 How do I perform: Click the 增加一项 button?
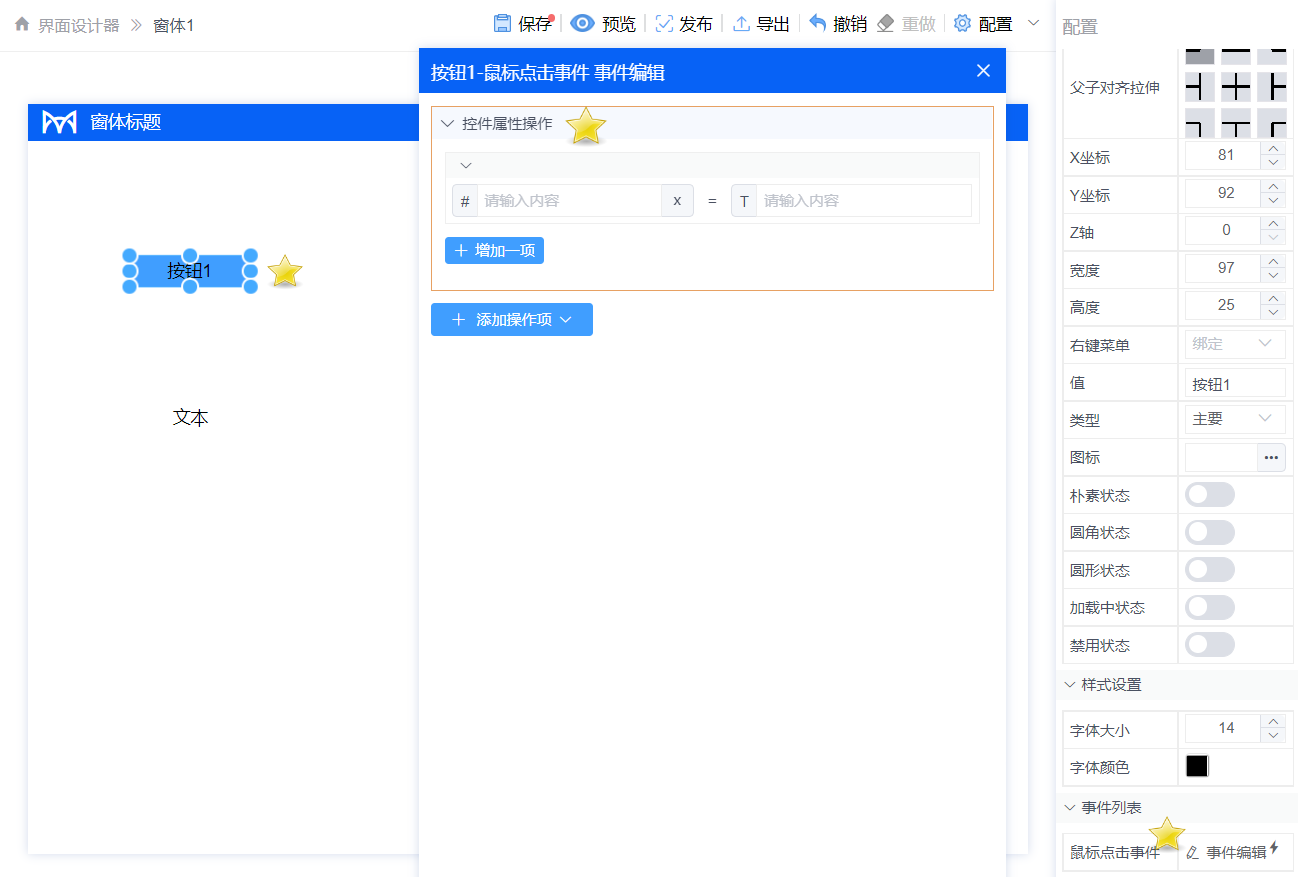point(494,250)
